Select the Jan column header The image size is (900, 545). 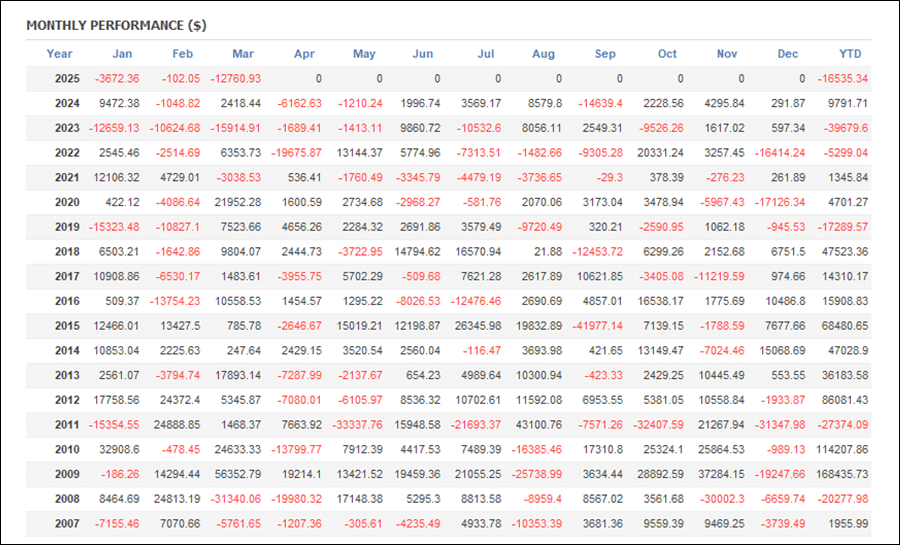coord(122,54)
